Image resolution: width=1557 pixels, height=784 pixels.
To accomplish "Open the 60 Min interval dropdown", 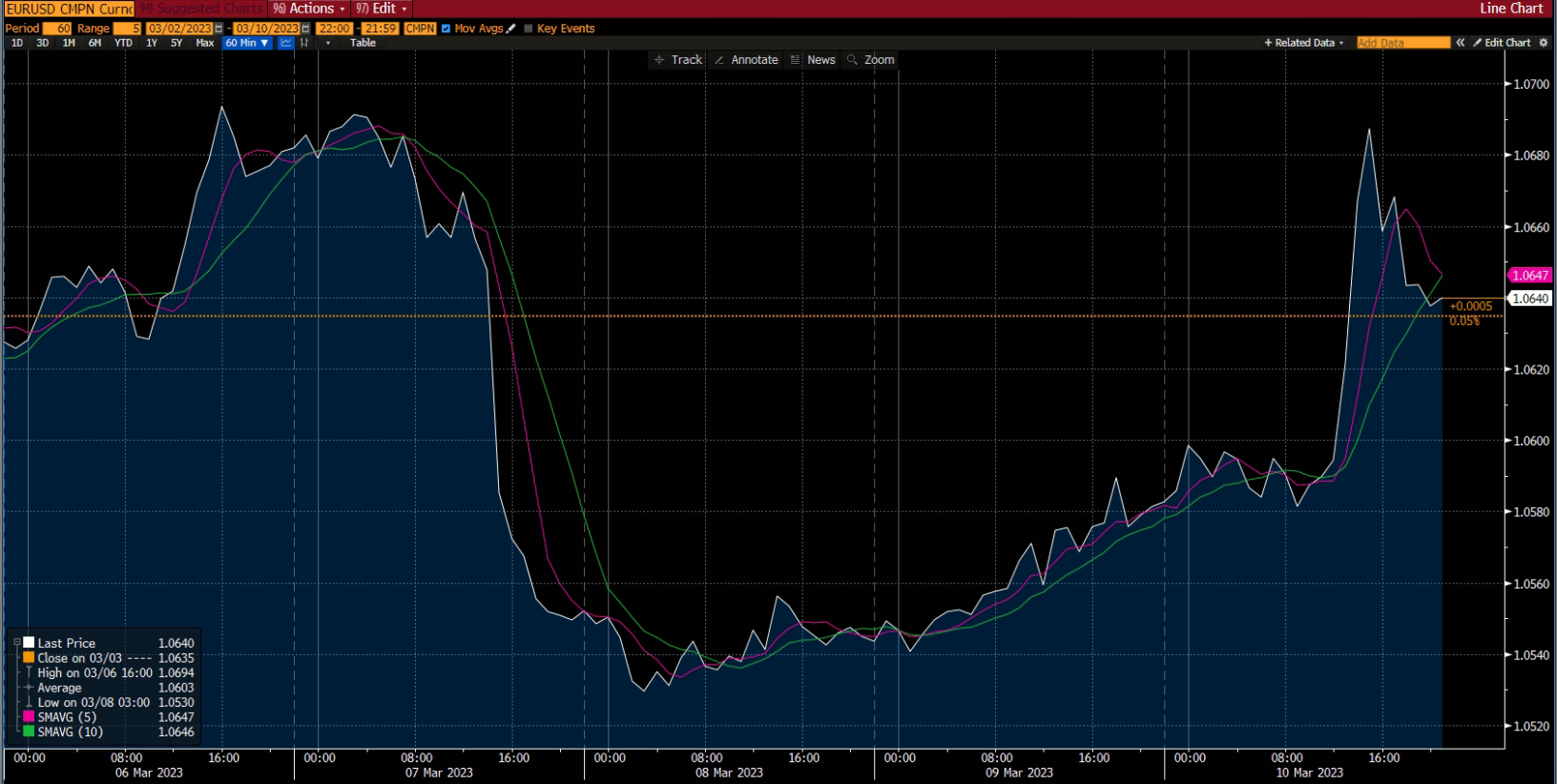I will tap(246, 43).
